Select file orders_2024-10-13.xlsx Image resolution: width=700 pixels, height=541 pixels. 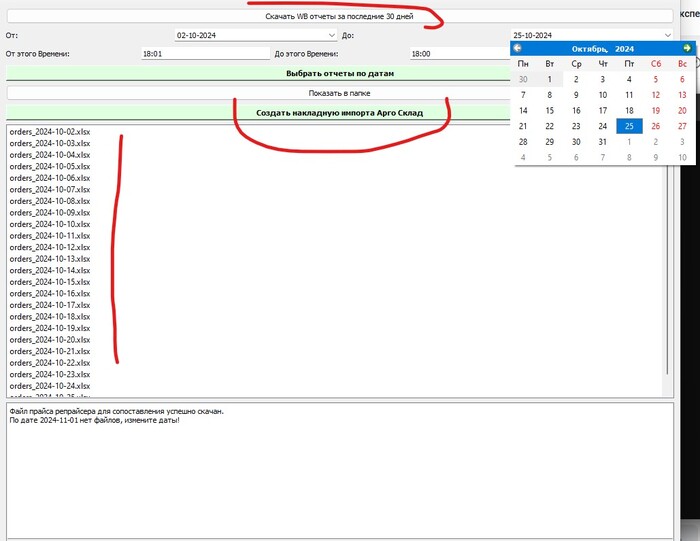[50, 259]
